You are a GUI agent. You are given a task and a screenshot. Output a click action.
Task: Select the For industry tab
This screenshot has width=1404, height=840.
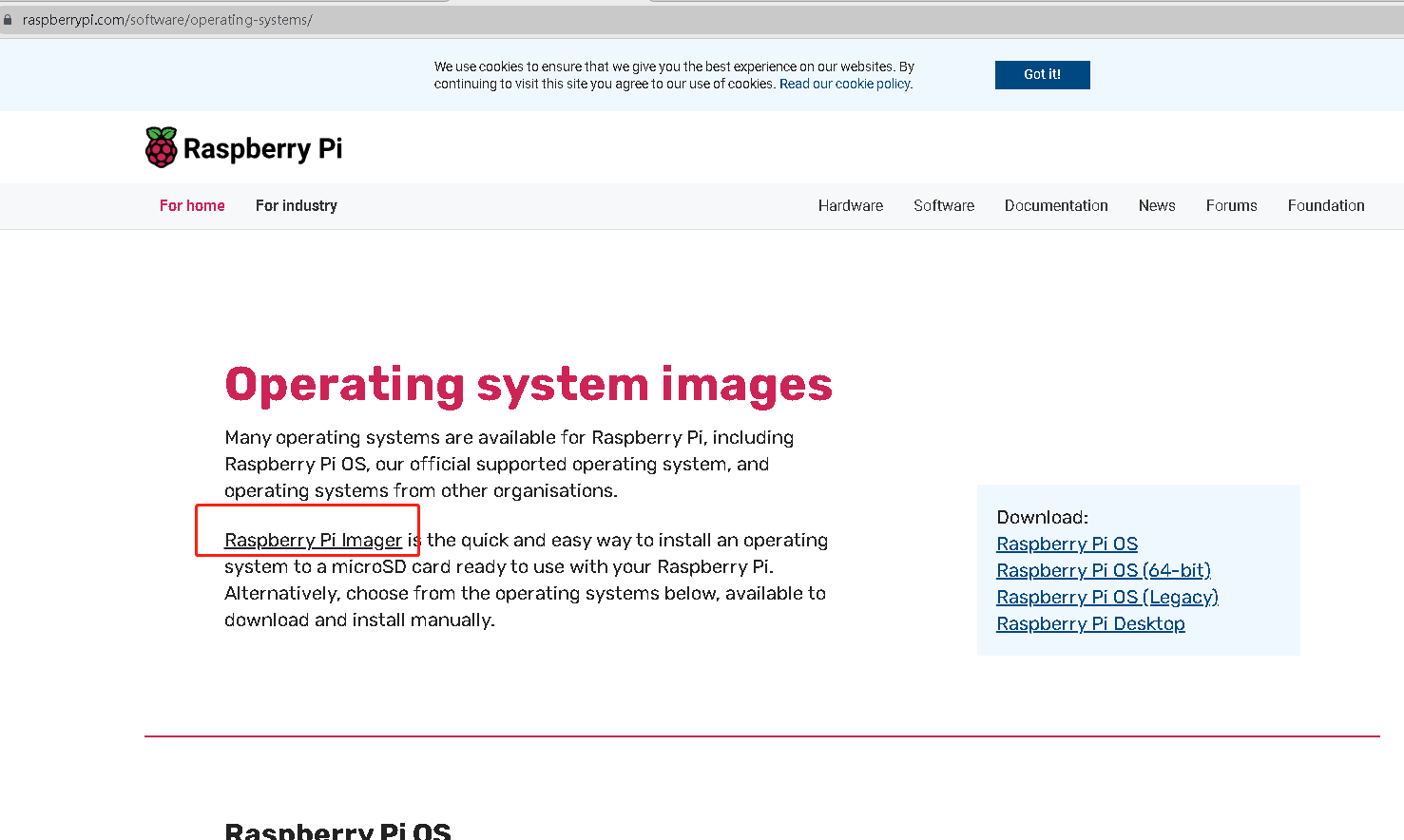tap(297, 205)
